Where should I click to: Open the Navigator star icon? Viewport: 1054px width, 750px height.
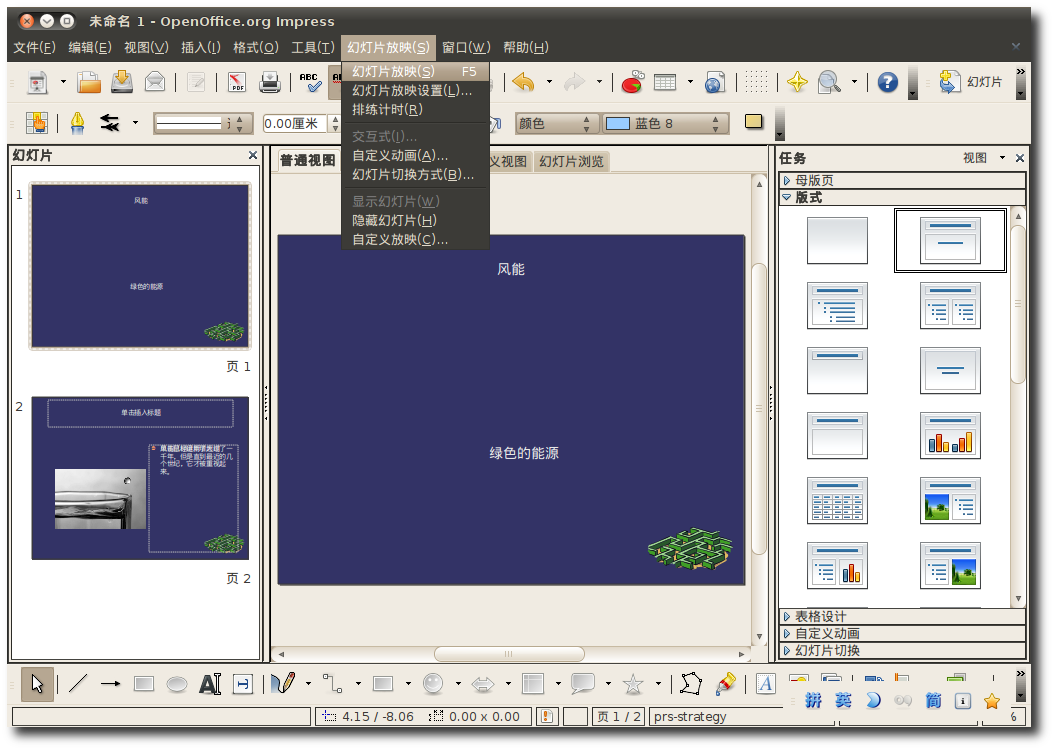click(797, 82)
